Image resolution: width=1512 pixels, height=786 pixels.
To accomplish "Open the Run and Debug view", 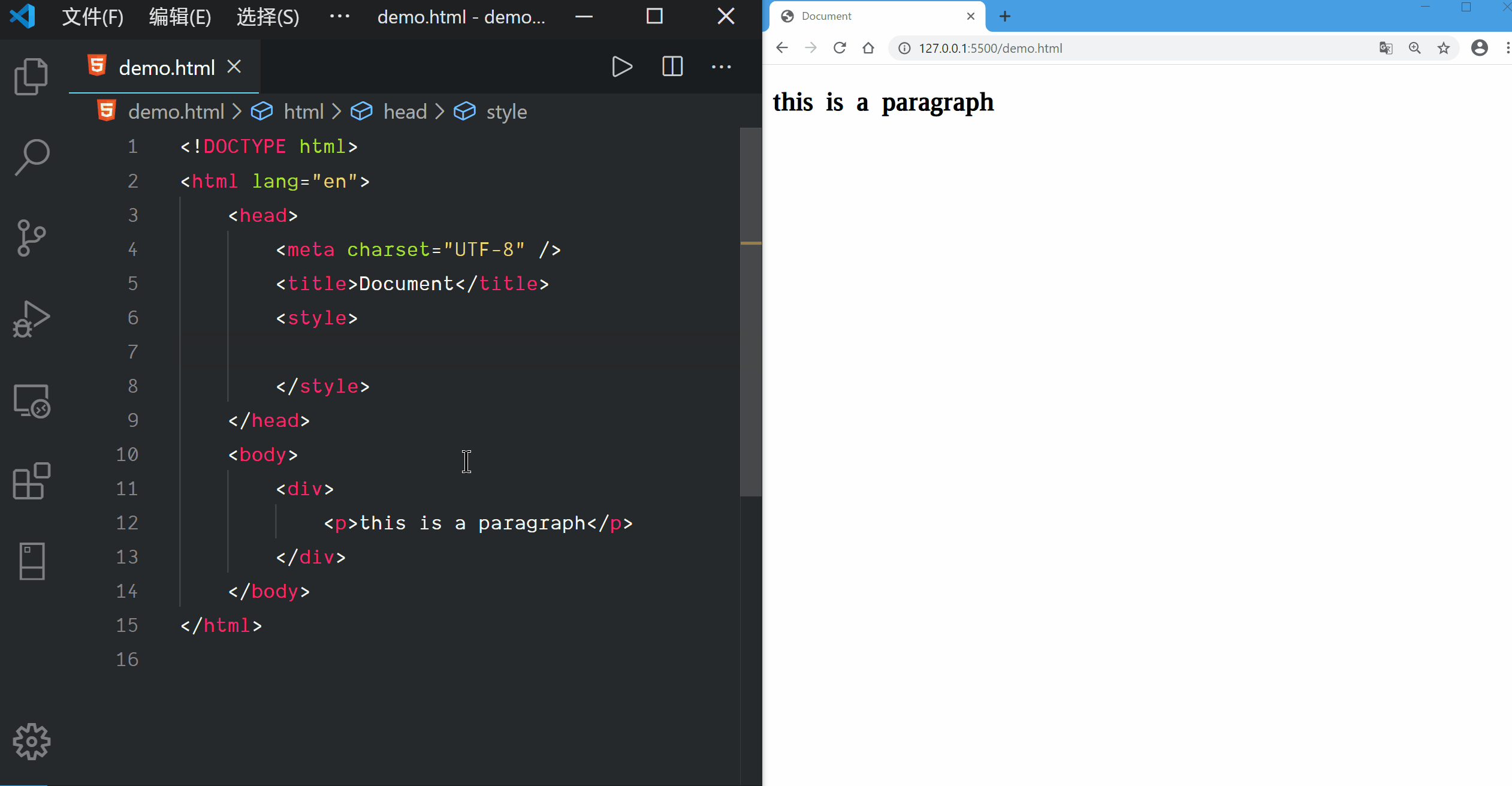I will pos(31,319).
